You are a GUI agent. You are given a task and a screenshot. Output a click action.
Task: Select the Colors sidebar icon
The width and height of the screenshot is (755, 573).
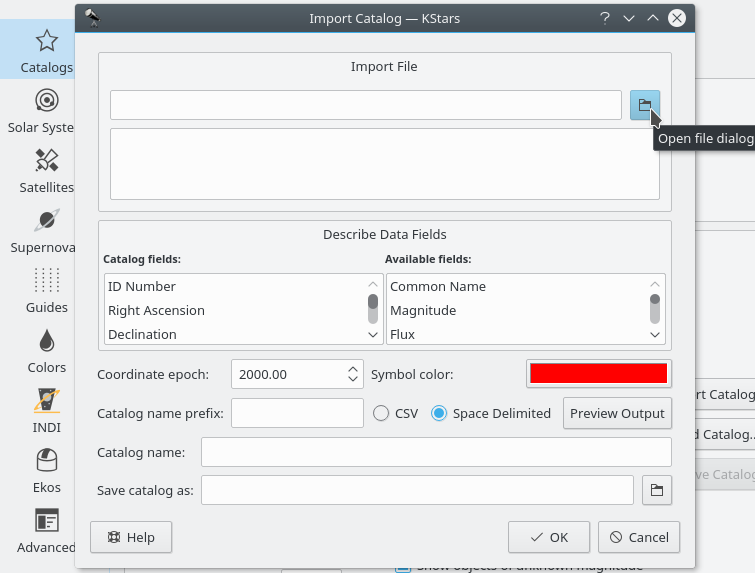point(46,350)
